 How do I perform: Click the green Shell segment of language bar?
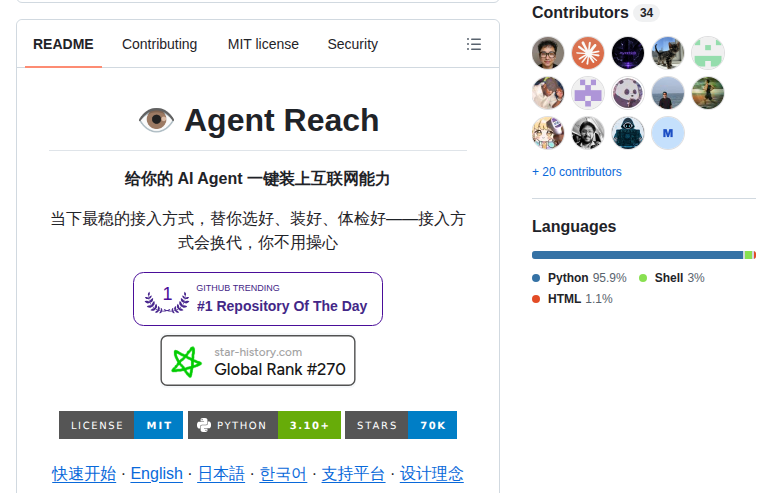point(748,255)
